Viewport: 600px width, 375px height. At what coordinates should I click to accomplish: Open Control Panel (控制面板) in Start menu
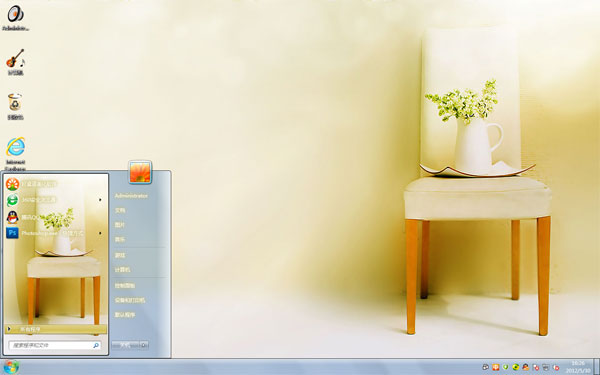pos(125,285)
